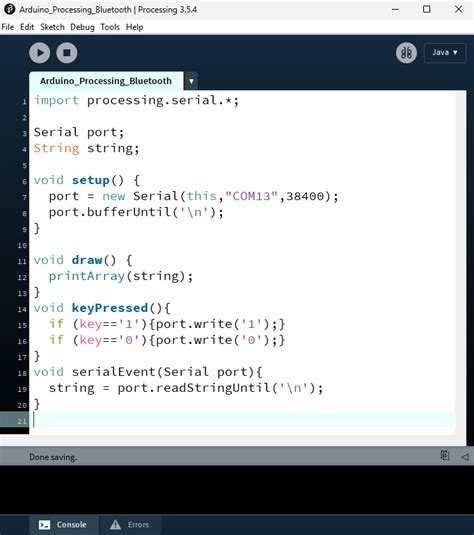The width and height of the screenshot is (474, 535).
Task: Click the 'Done saving.' status message
Action: (53, 457)
